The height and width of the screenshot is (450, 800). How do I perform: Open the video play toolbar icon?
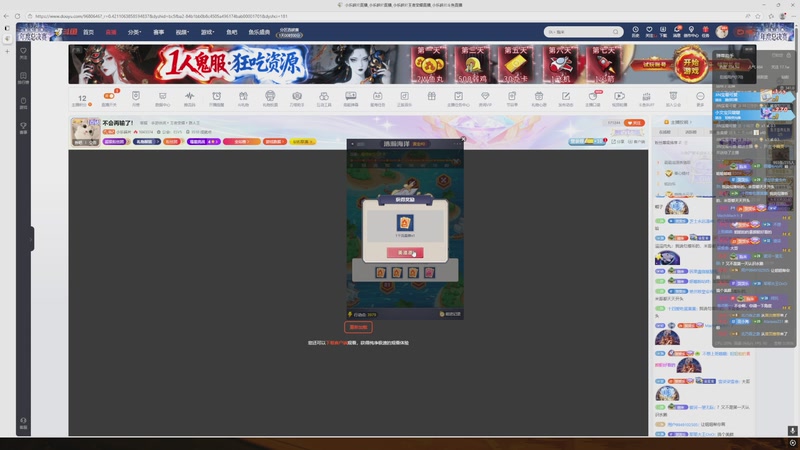click(x=619, y=98)
